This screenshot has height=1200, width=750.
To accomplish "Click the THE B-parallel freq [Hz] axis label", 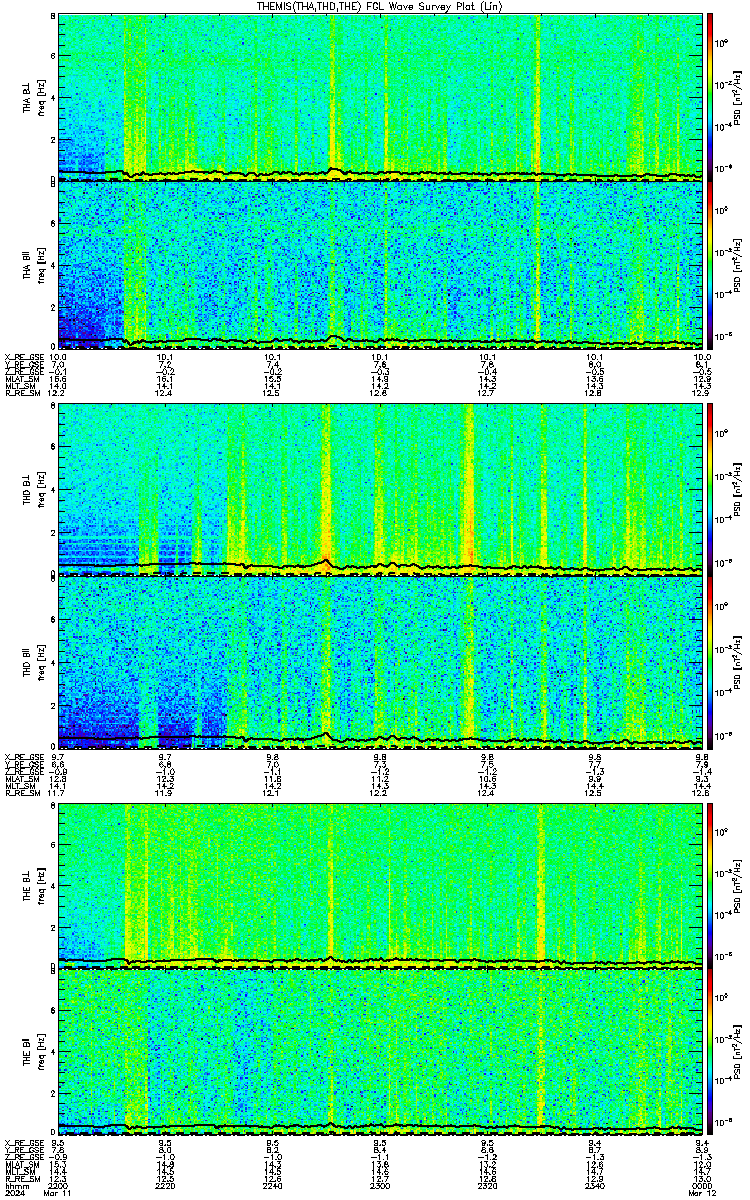I will click(41, 1053).
